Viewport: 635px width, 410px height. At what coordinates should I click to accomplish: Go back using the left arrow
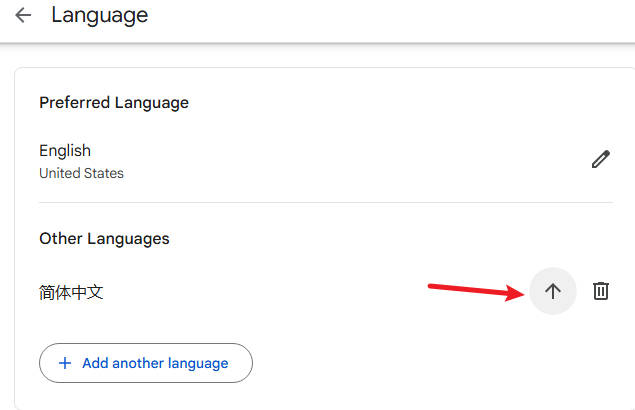tap(23, 15)
